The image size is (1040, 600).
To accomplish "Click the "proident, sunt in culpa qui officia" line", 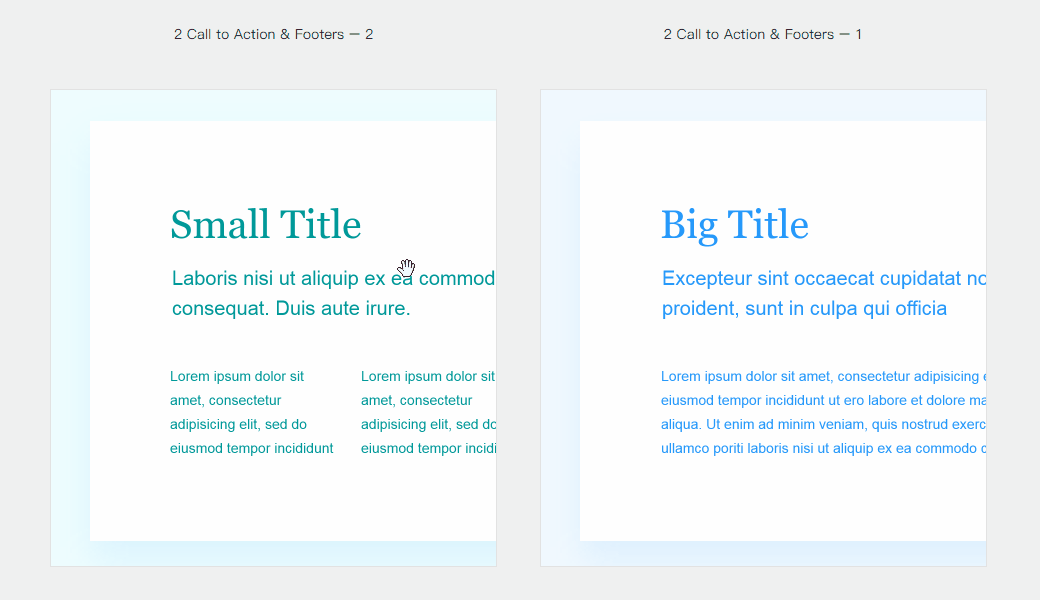I will point(804,309).
